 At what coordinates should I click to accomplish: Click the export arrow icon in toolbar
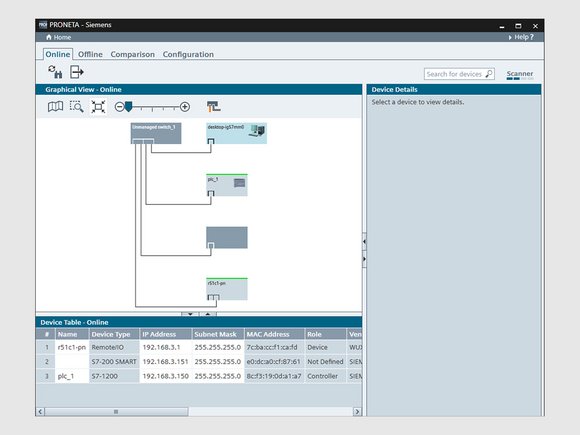click(x=77, y=72)
